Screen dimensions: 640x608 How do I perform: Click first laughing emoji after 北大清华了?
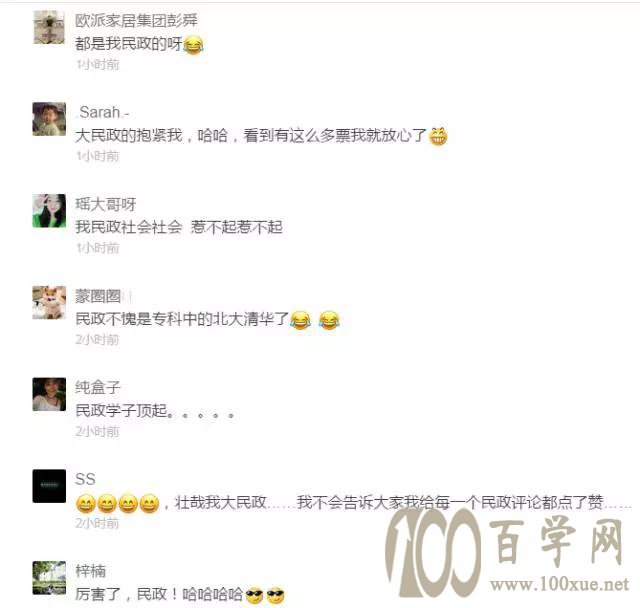pos(300,320)
